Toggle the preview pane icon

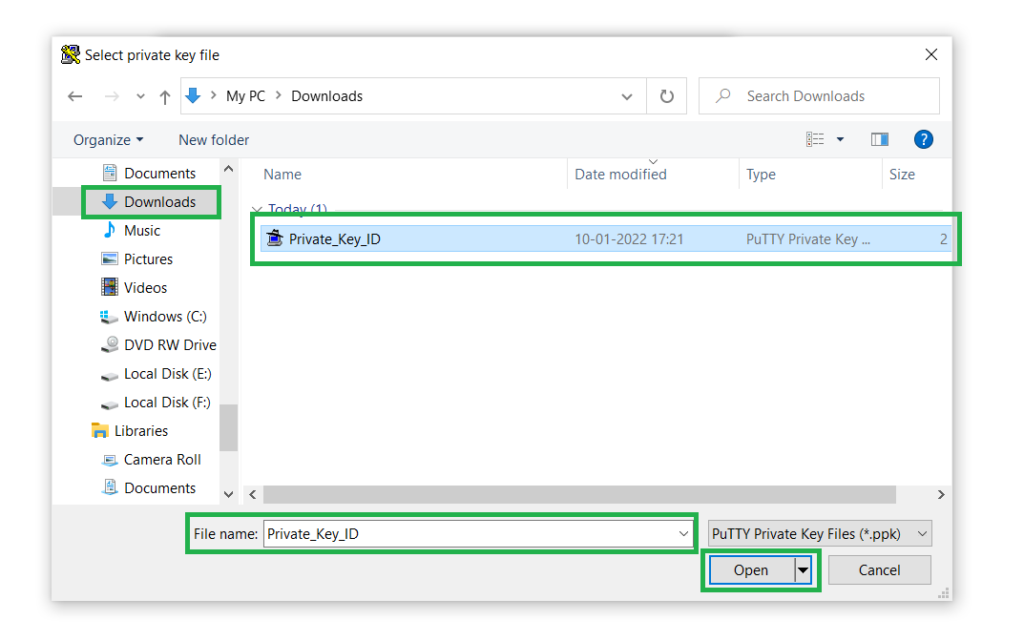(880, 140)
